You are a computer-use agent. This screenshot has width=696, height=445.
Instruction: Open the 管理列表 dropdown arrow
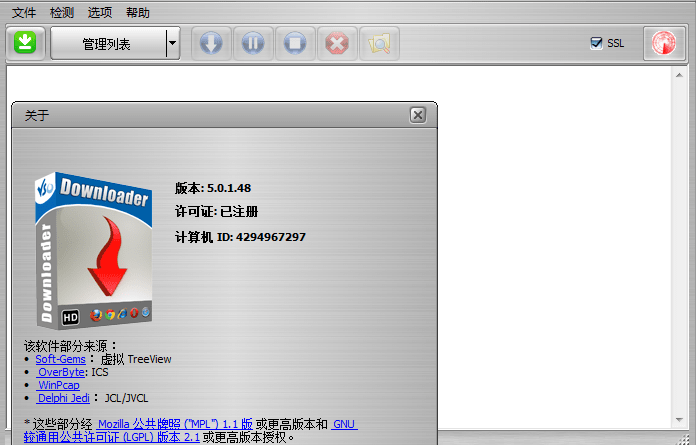pyautogui.click(x=173, y=43)
